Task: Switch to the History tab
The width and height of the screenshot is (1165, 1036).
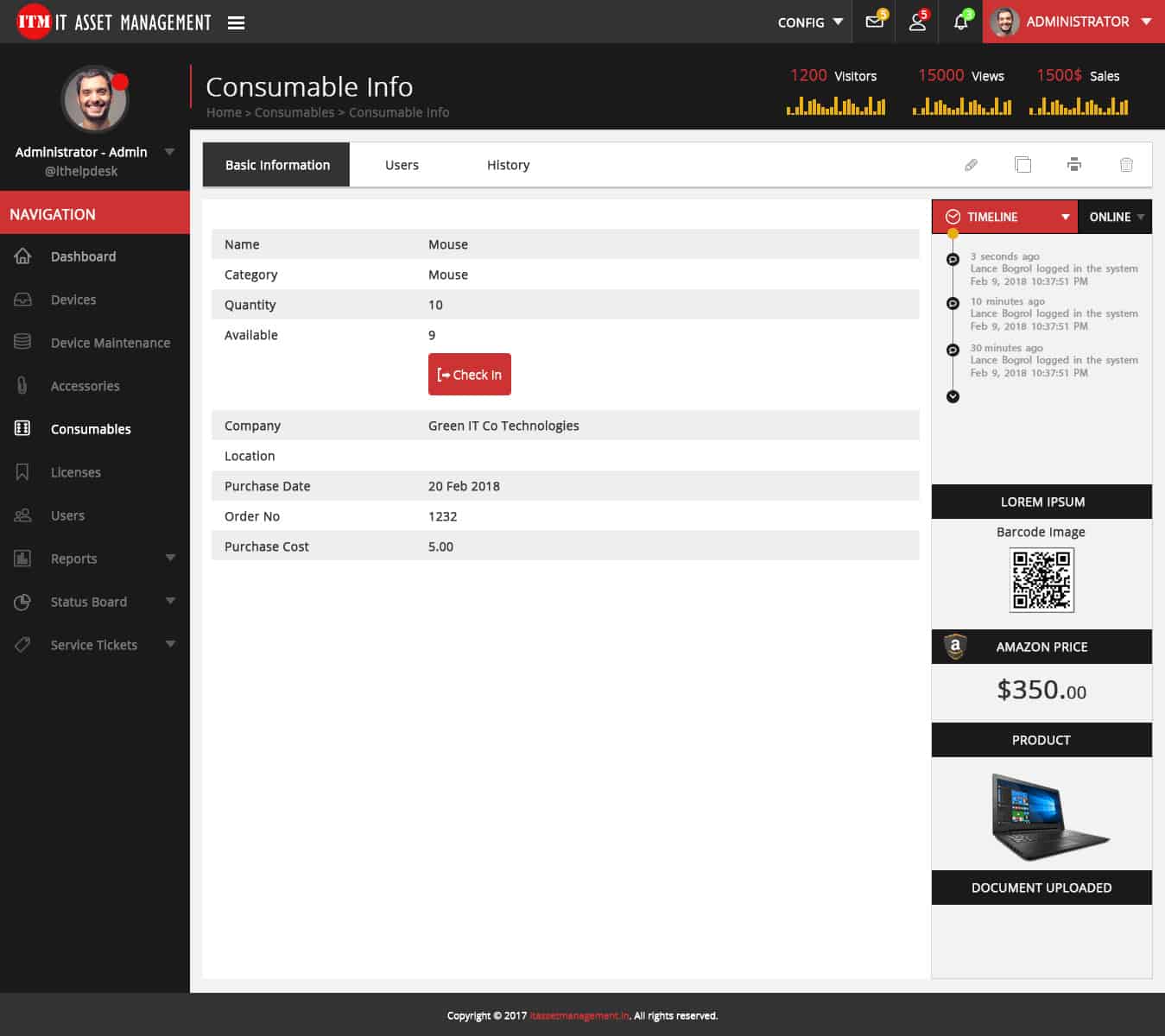Action: (508, 164)
